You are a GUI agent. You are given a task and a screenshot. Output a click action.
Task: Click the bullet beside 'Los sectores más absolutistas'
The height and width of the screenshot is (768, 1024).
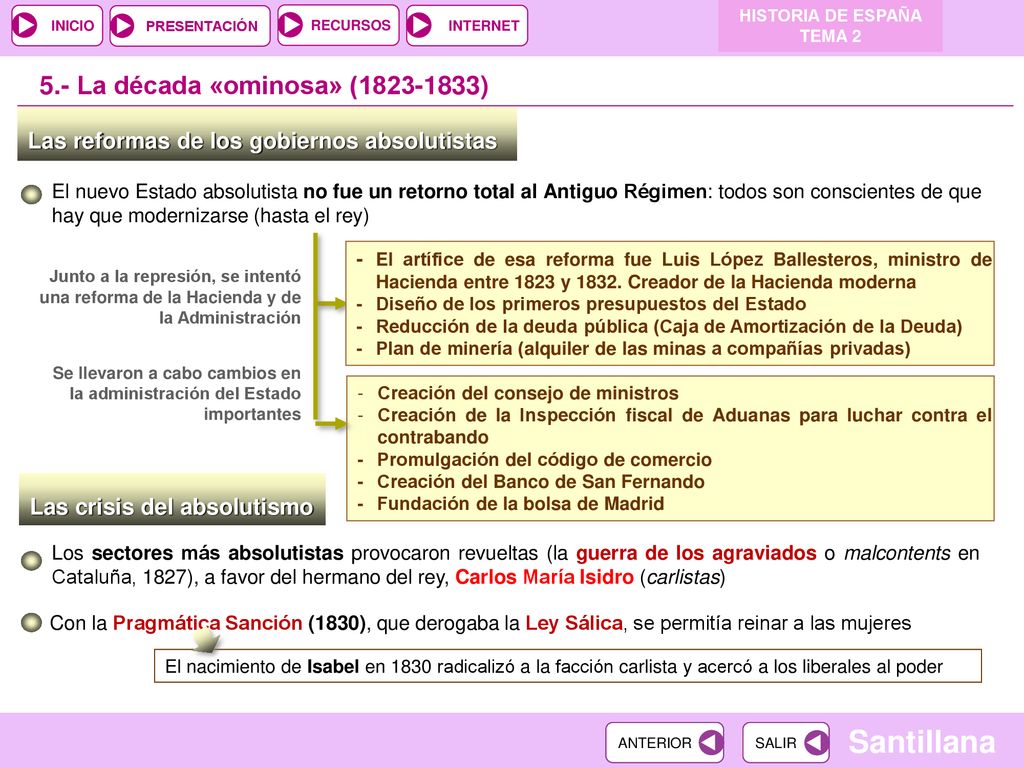point(31,560)
